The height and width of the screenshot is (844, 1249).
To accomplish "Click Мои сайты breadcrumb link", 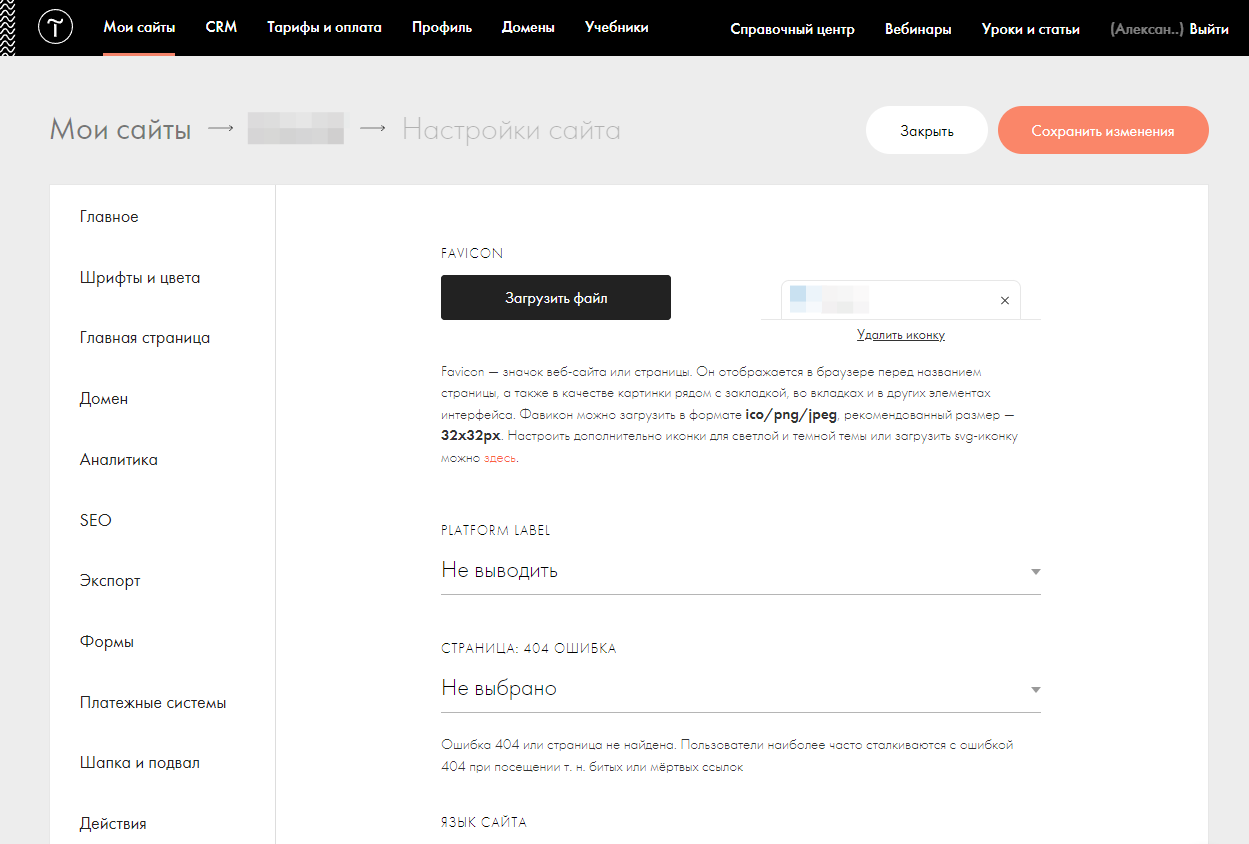I will click(120, 130).
